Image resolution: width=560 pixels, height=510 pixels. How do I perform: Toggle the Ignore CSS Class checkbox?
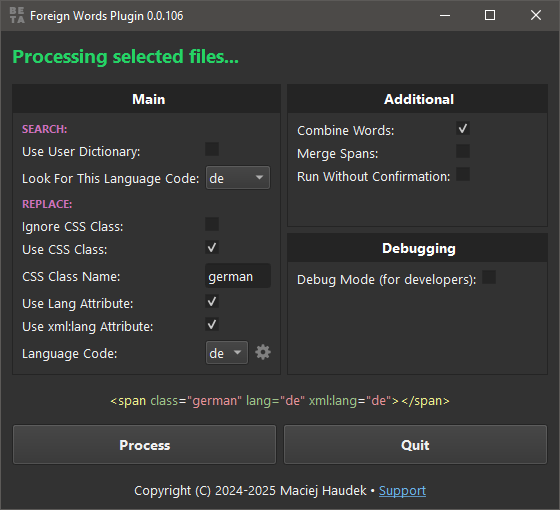(212, 224)
